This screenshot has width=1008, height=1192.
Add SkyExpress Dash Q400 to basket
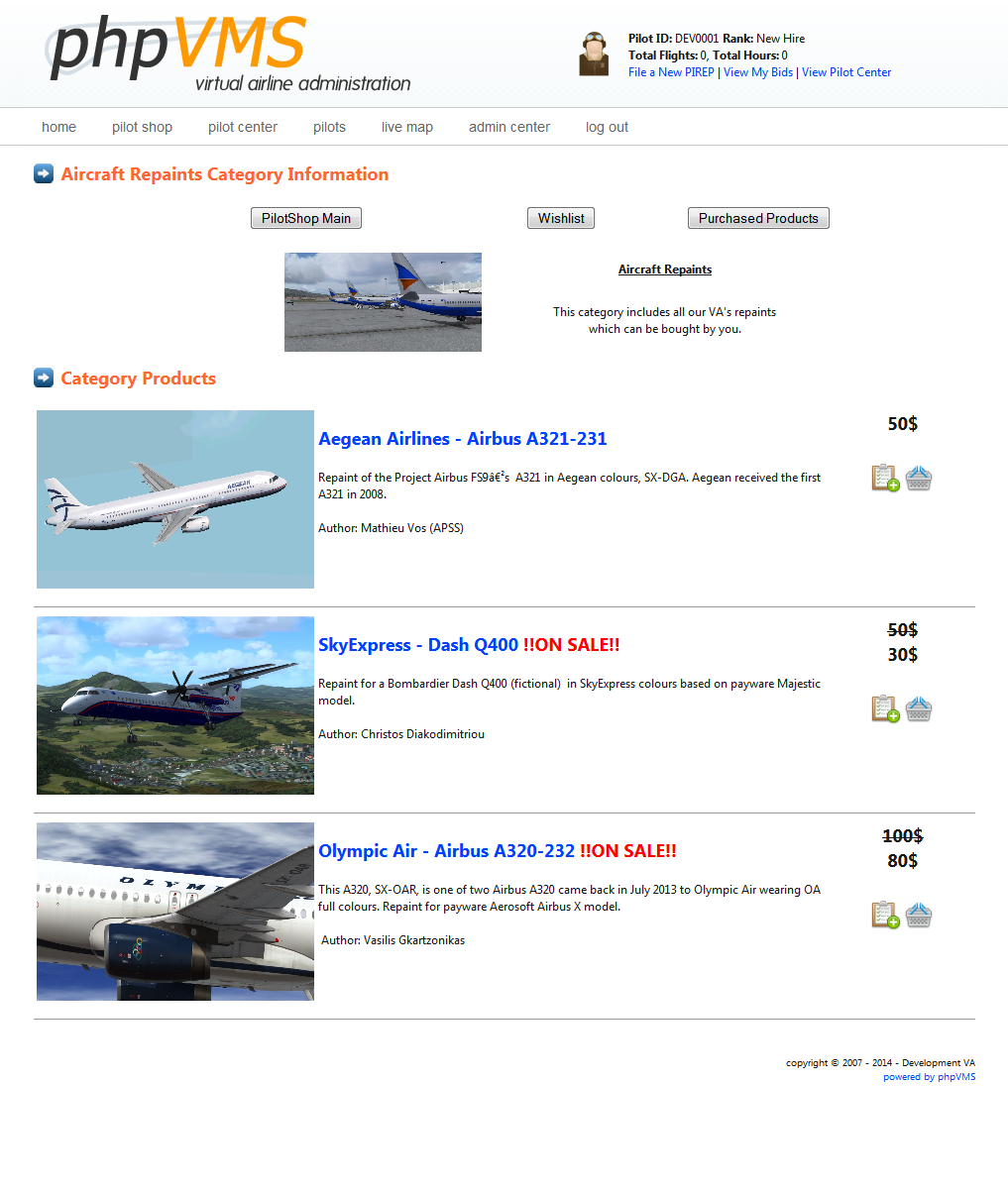(919, 708)
